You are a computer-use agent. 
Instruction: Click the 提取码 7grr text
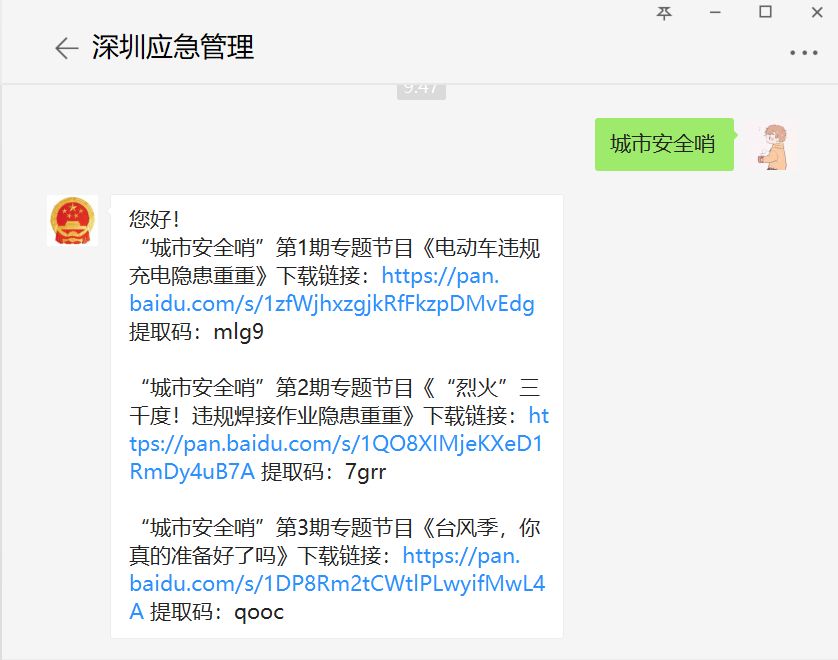(x=323, y=472)
